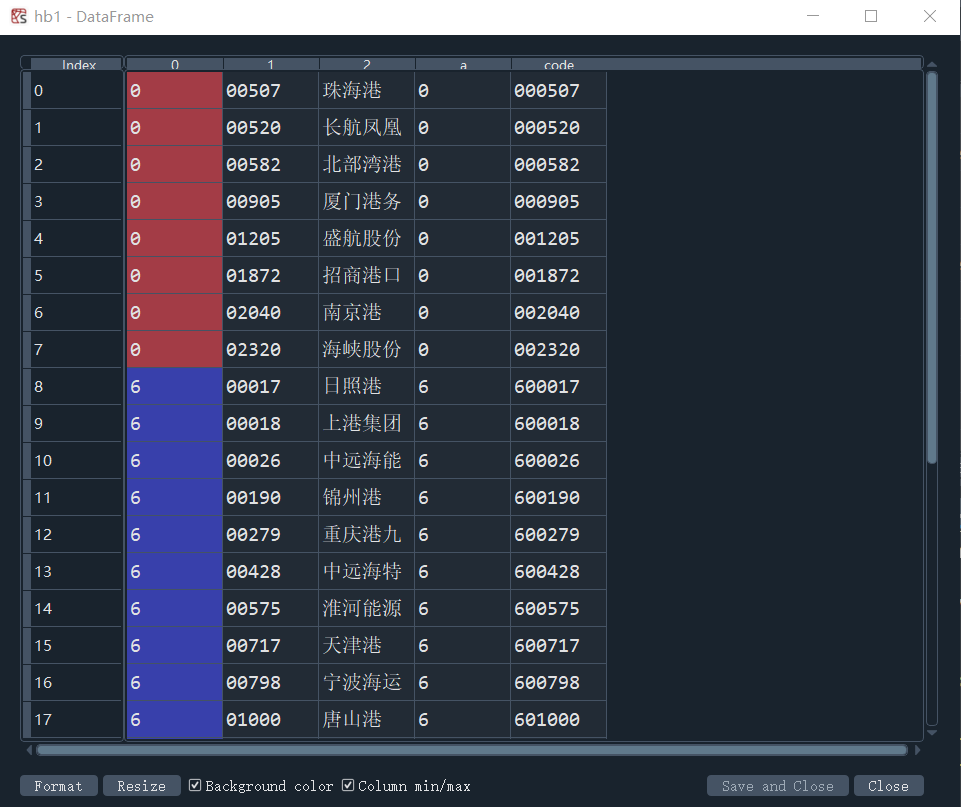Select cell with value 01872
961x807 pixels.
(x=271, y=276)
